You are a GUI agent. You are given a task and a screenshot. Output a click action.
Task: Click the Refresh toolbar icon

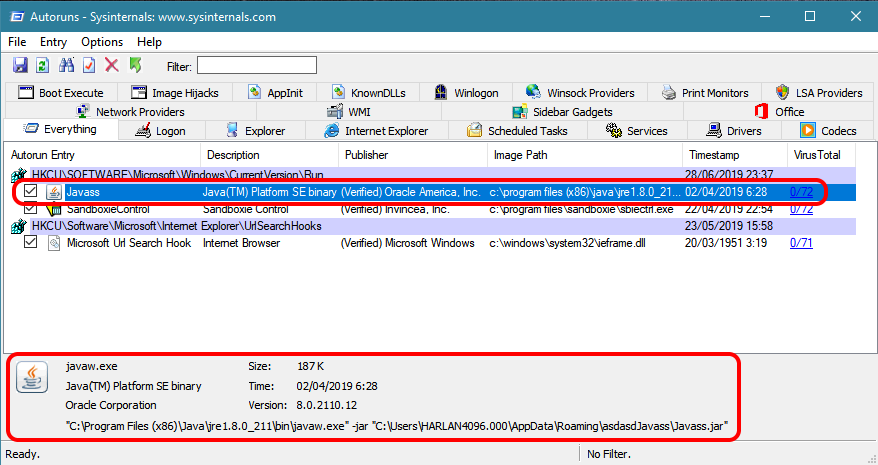coord(43,65)
